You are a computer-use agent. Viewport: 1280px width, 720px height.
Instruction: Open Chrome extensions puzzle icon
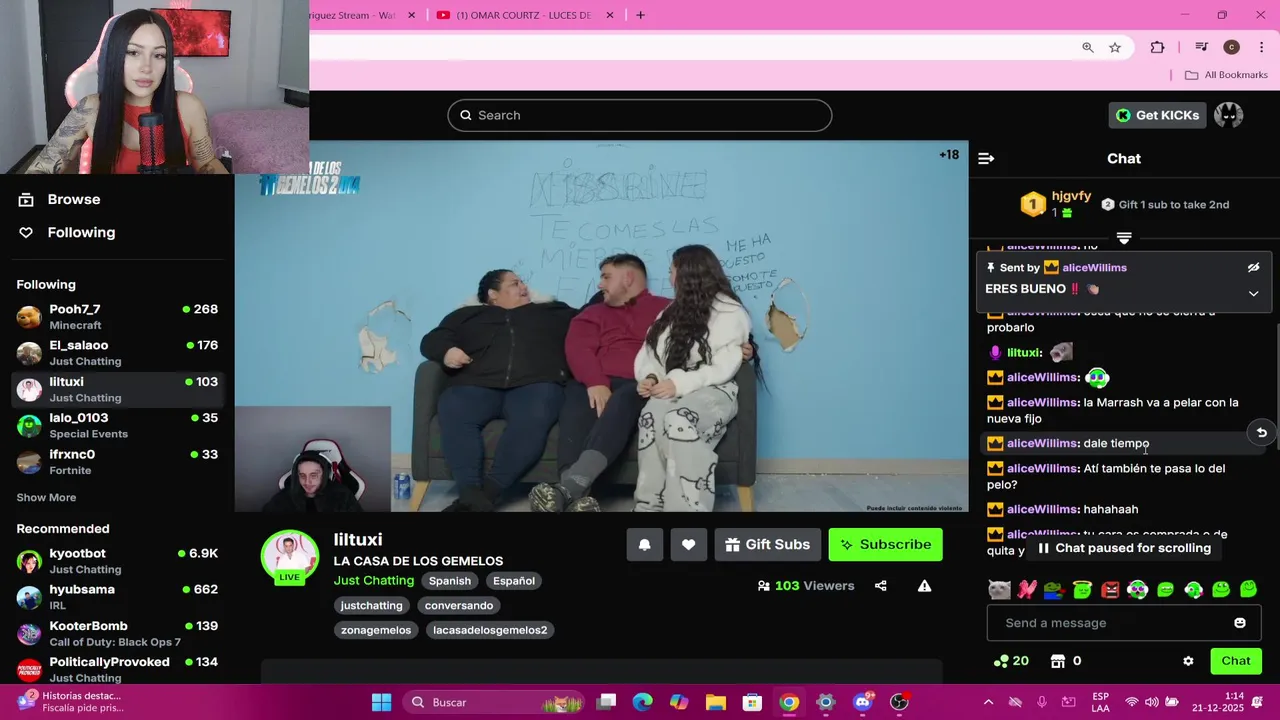[1158, 47]
